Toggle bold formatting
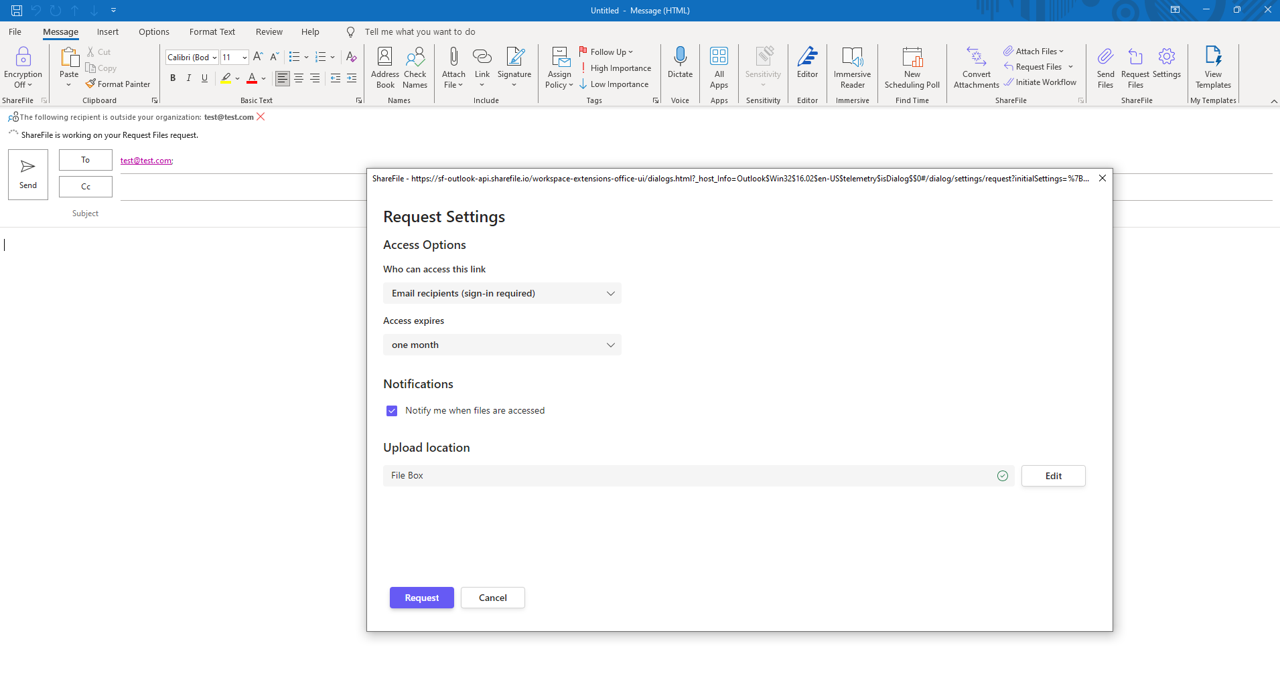 tap(173, 79)
